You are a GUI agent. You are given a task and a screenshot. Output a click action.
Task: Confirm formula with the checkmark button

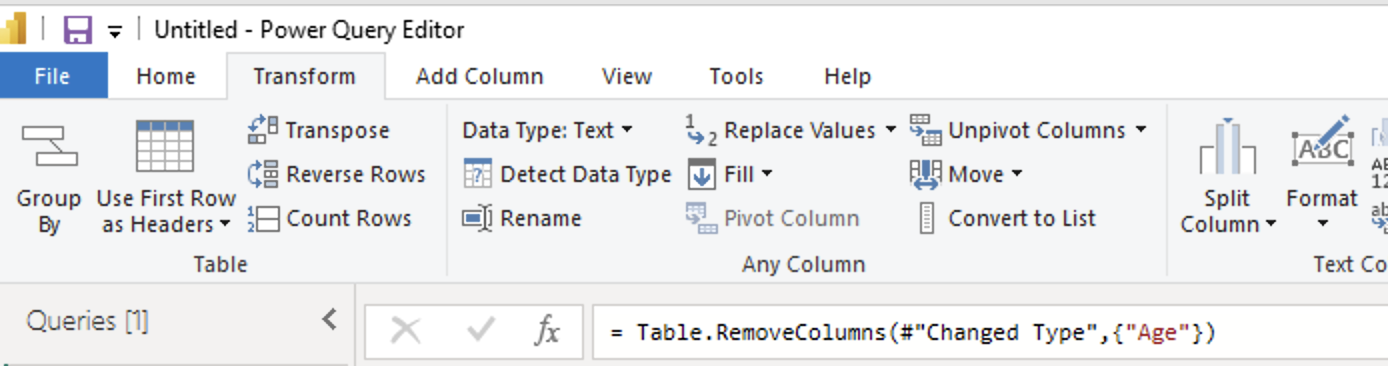click(x=481, y=331)
